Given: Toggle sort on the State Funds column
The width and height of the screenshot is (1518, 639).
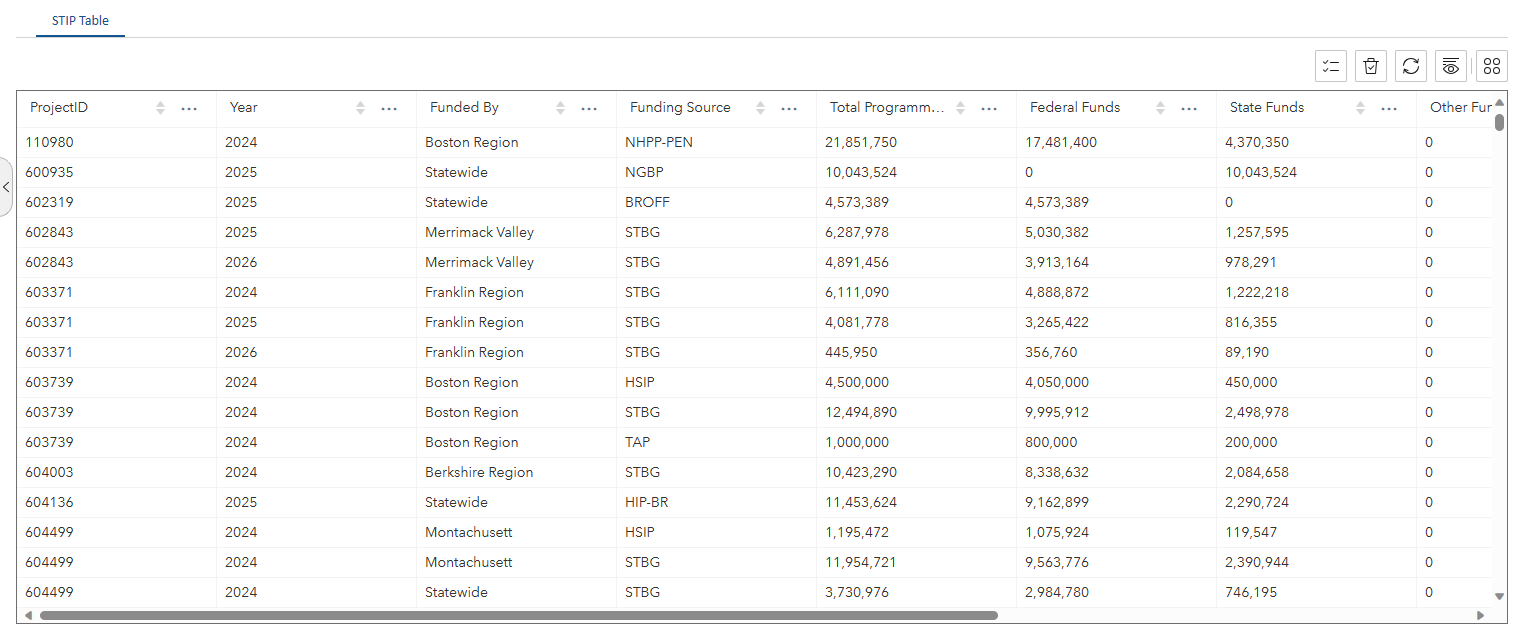Looking at the screenshot, I should click(1359, 107).
